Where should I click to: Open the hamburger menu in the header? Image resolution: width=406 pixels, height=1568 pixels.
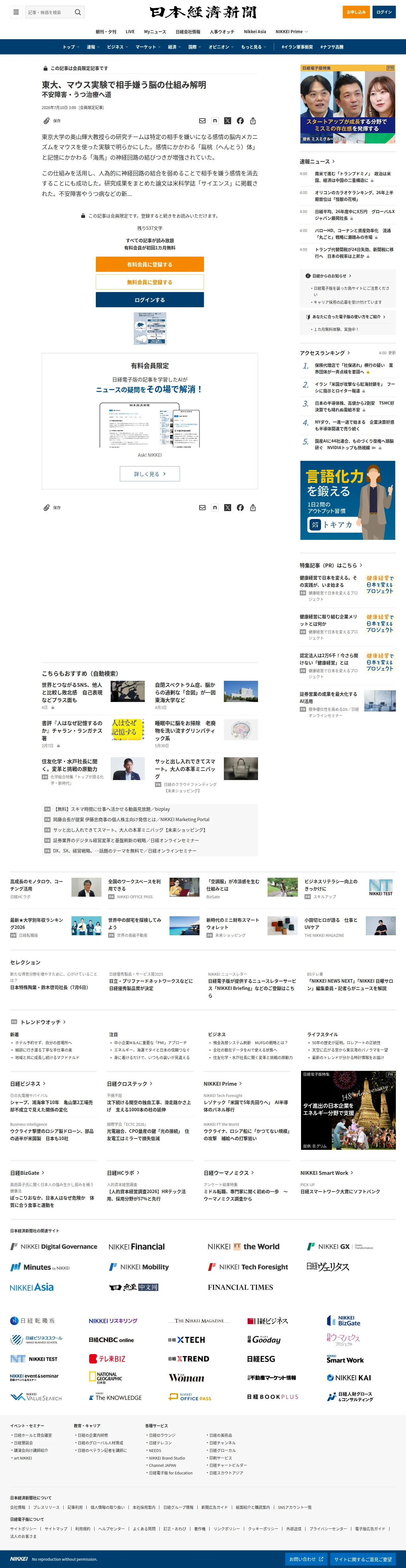click(16, 12)
